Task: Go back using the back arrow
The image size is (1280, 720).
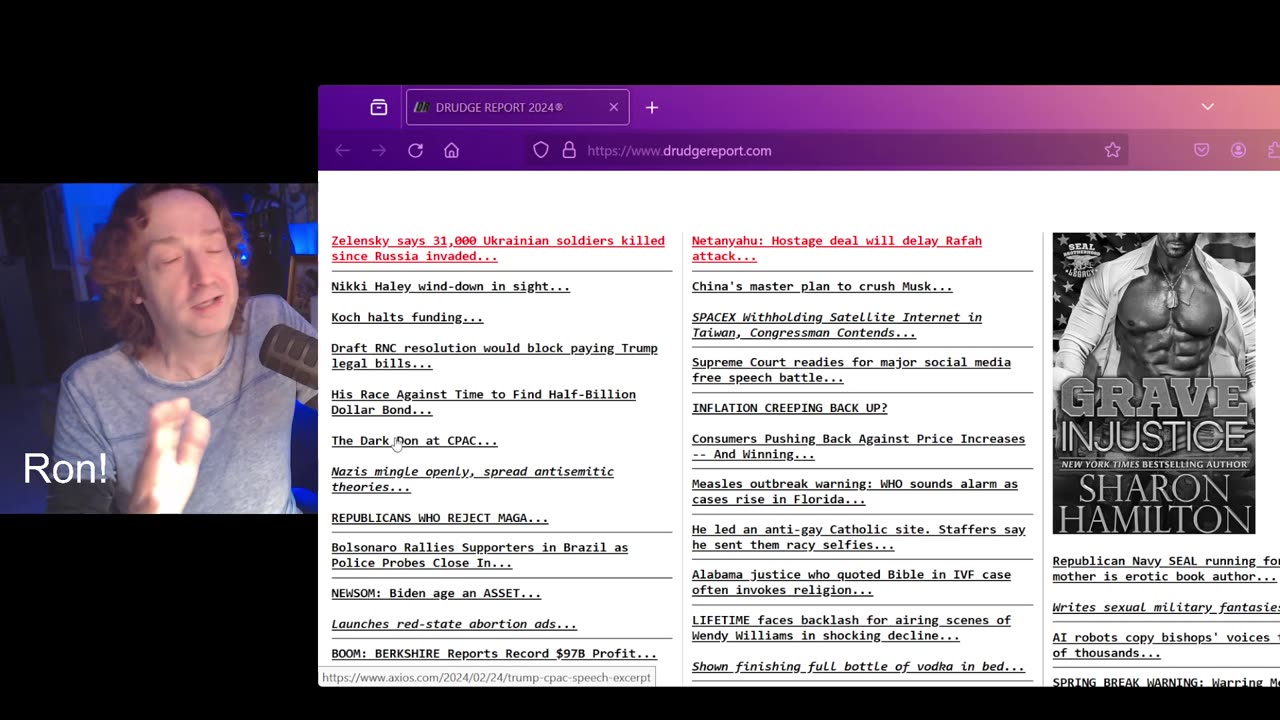Action: coord(342,150)
